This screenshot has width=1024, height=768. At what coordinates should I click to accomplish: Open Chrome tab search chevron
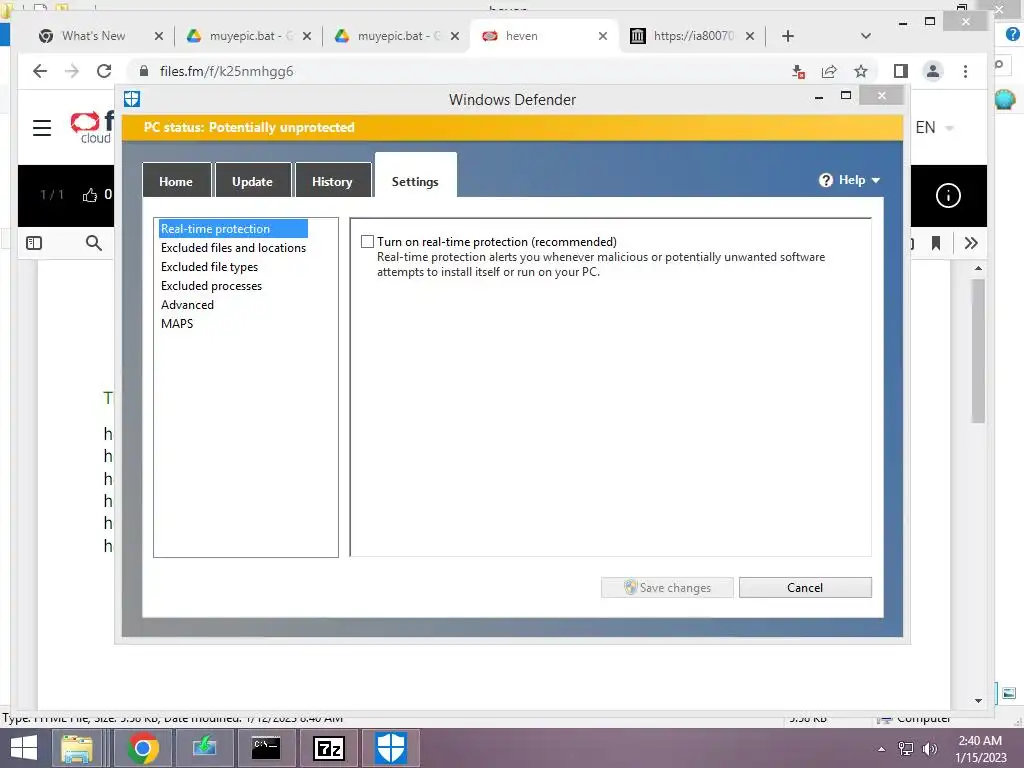866,36
